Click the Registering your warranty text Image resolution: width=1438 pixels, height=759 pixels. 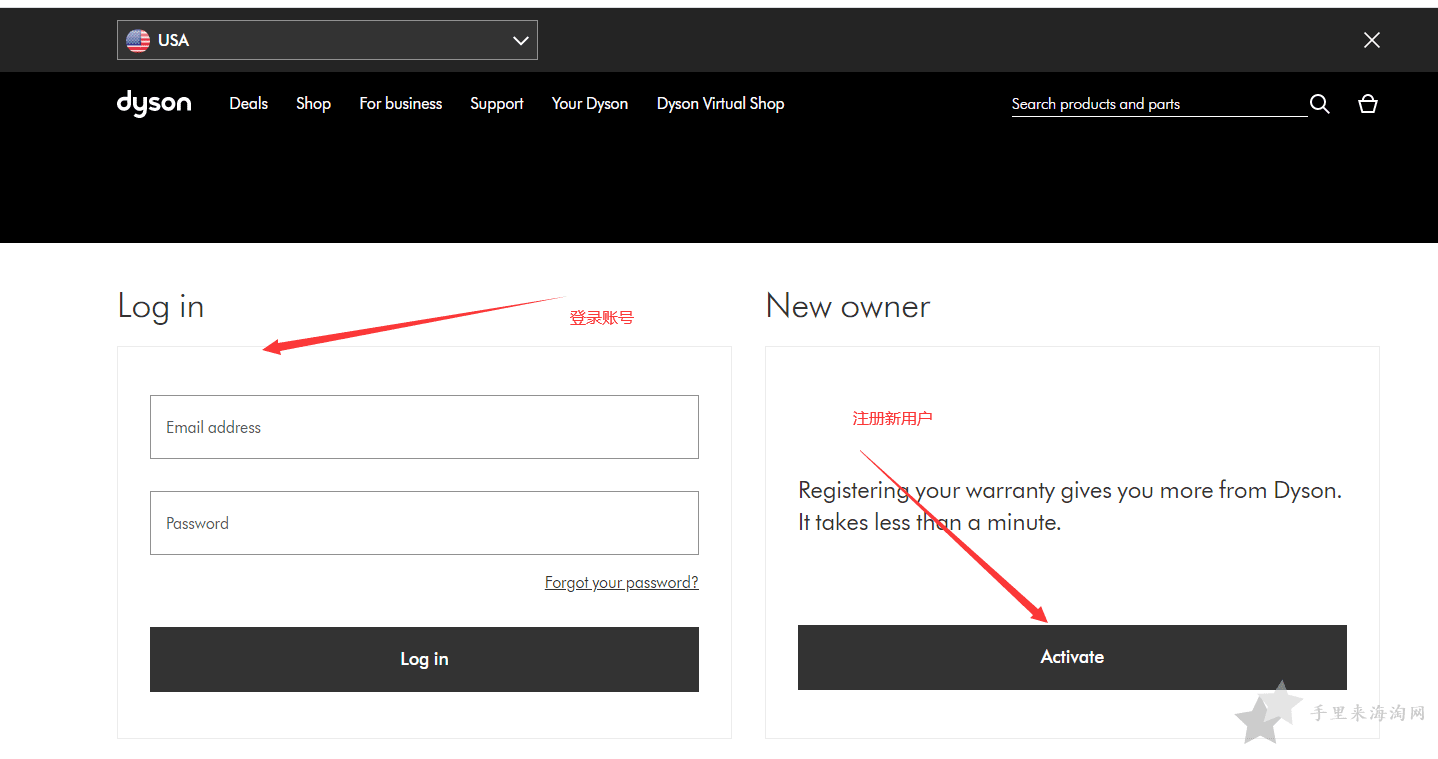[x=1070, y=506]
